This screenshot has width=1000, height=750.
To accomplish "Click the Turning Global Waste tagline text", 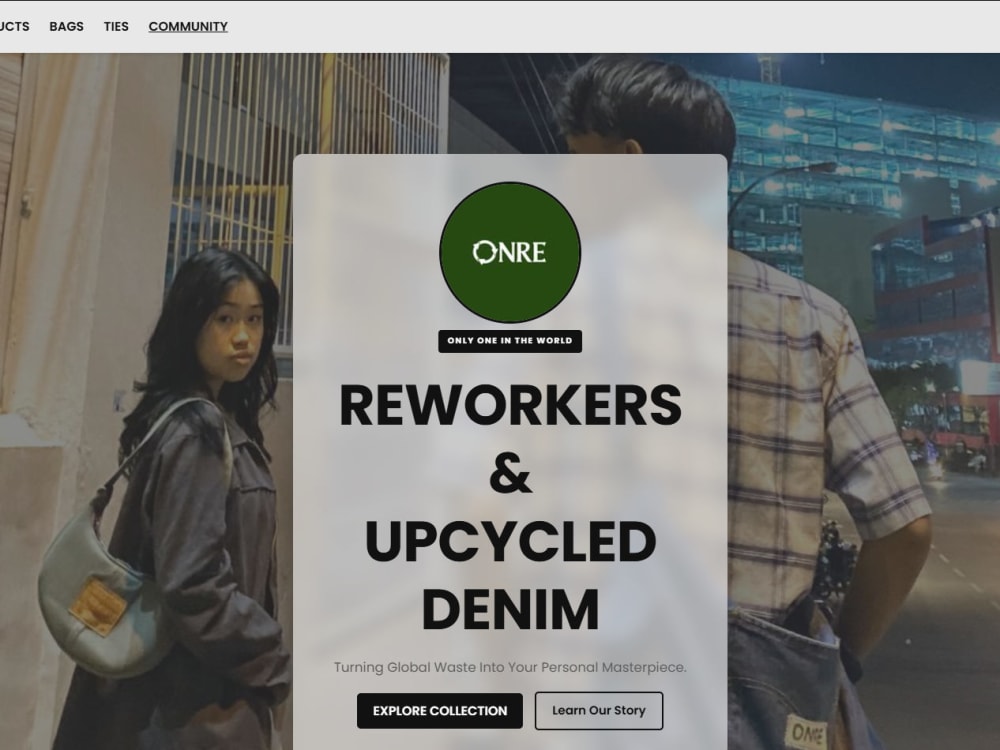I will tap(510, 667).
